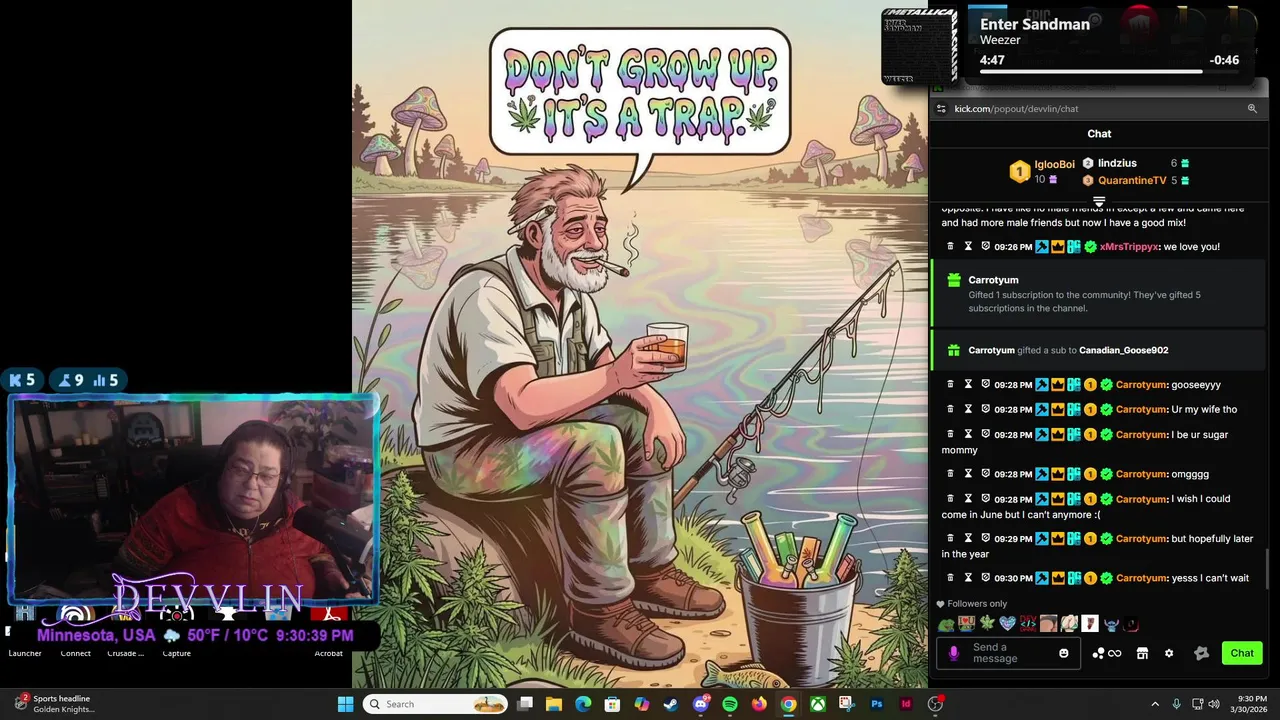Launch Microsoft Edge from taskbar
Screen dimensions: 1280x720
coord(583,704)
